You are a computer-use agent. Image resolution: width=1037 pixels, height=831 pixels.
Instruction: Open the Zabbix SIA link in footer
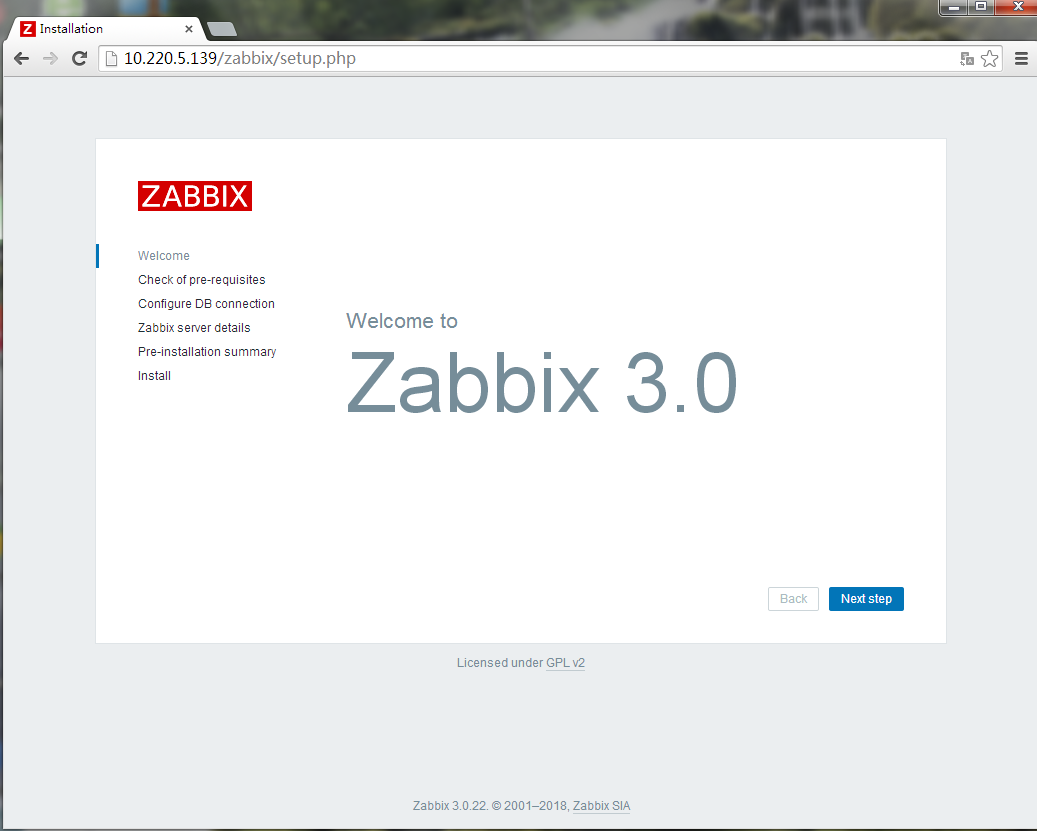(x=601, y=806)
